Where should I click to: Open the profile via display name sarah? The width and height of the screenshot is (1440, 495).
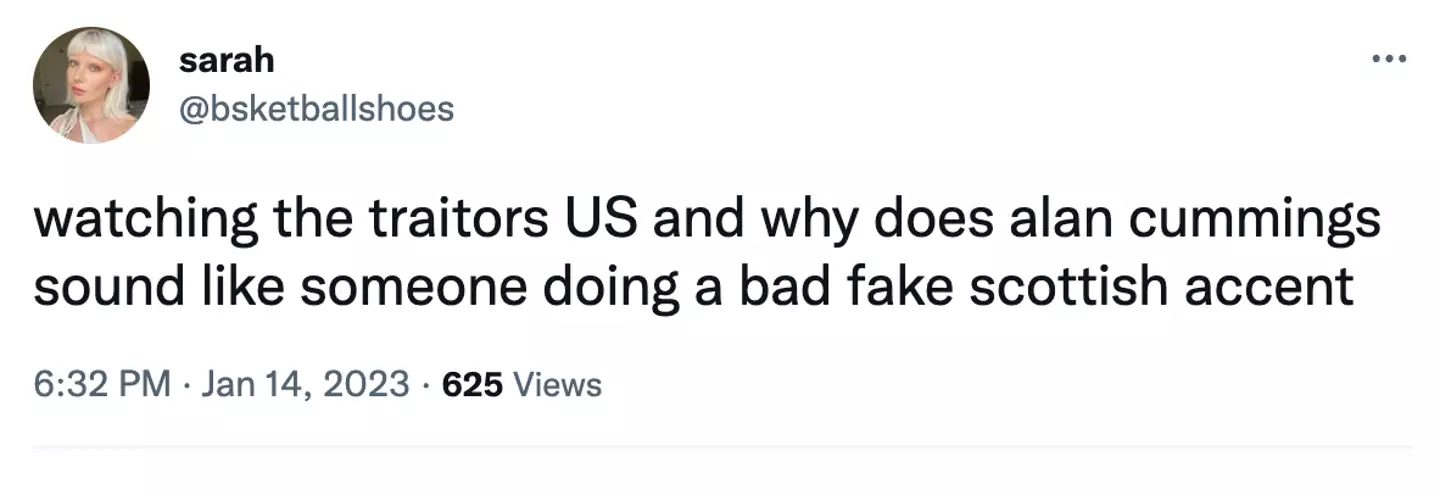pyautogui.click(x=226, y=60)
